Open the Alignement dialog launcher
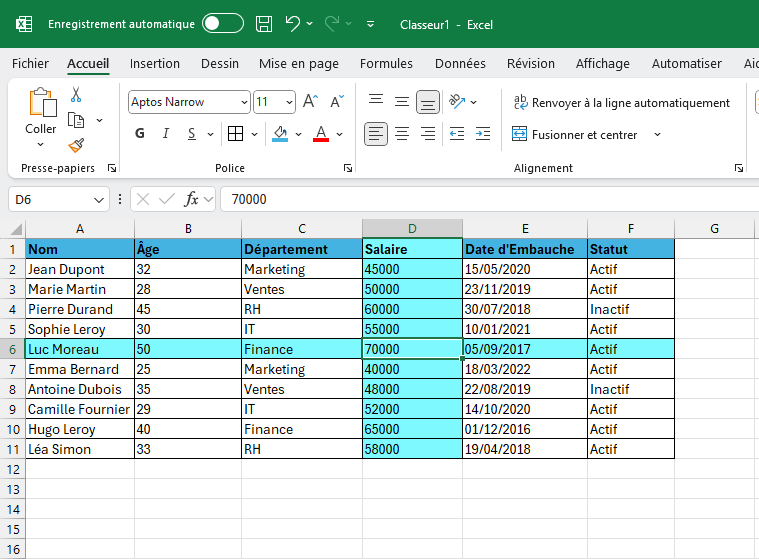Image resolution: width=759 pixels, height=559 pixels. (739, 168)
